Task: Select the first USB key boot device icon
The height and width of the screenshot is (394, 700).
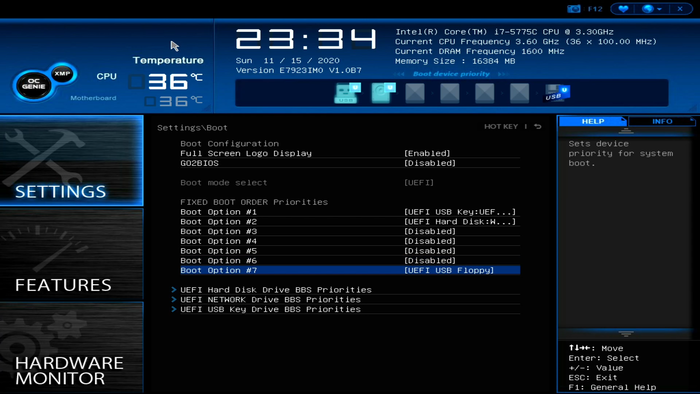Action: (x=347, y=93)
